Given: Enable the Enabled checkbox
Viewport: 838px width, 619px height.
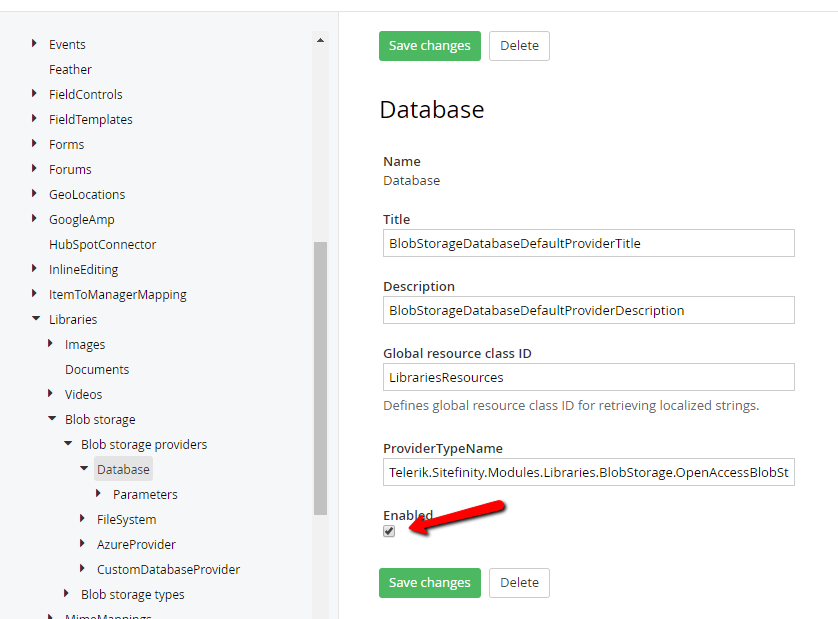Looking at the screenshot, I should point(389,531).
